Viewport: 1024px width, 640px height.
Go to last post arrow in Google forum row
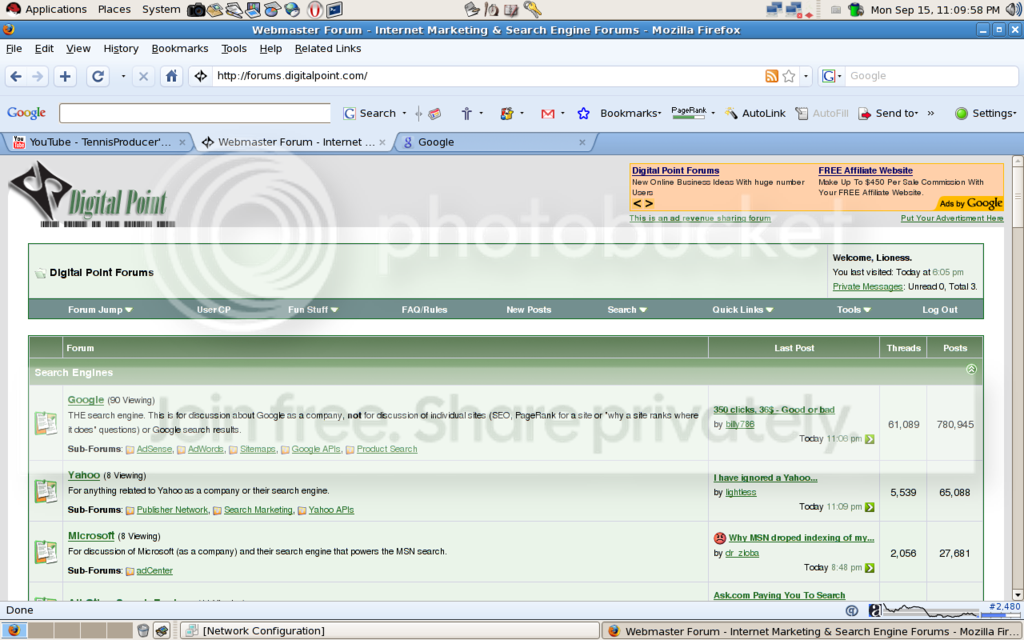click(x=869, y=439)
